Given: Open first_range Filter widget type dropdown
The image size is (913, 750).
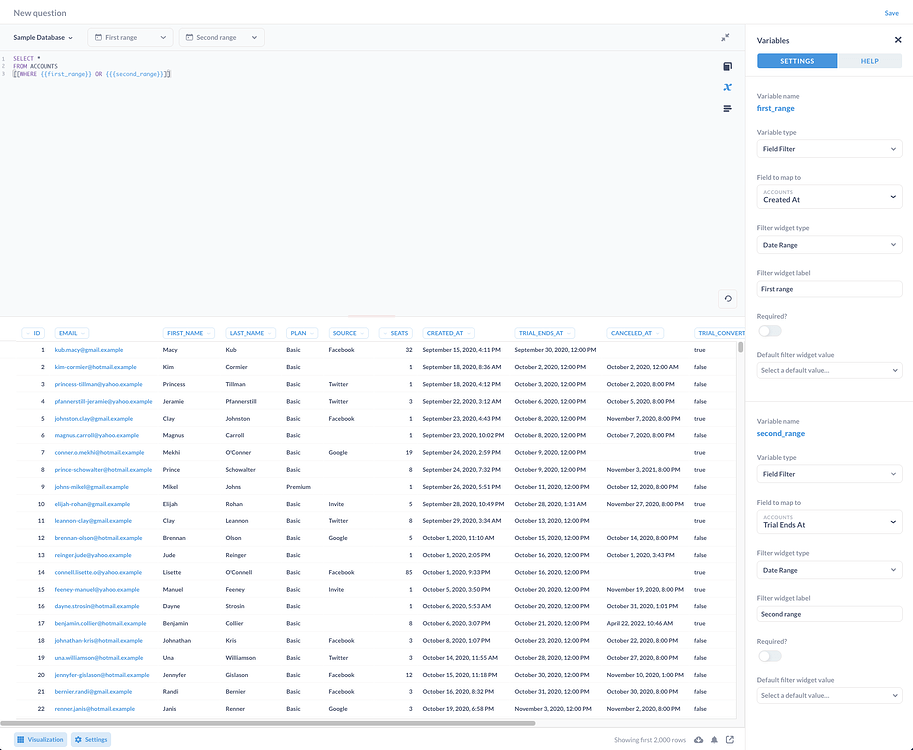Looking at the screenshot, I should coord(829,245).
